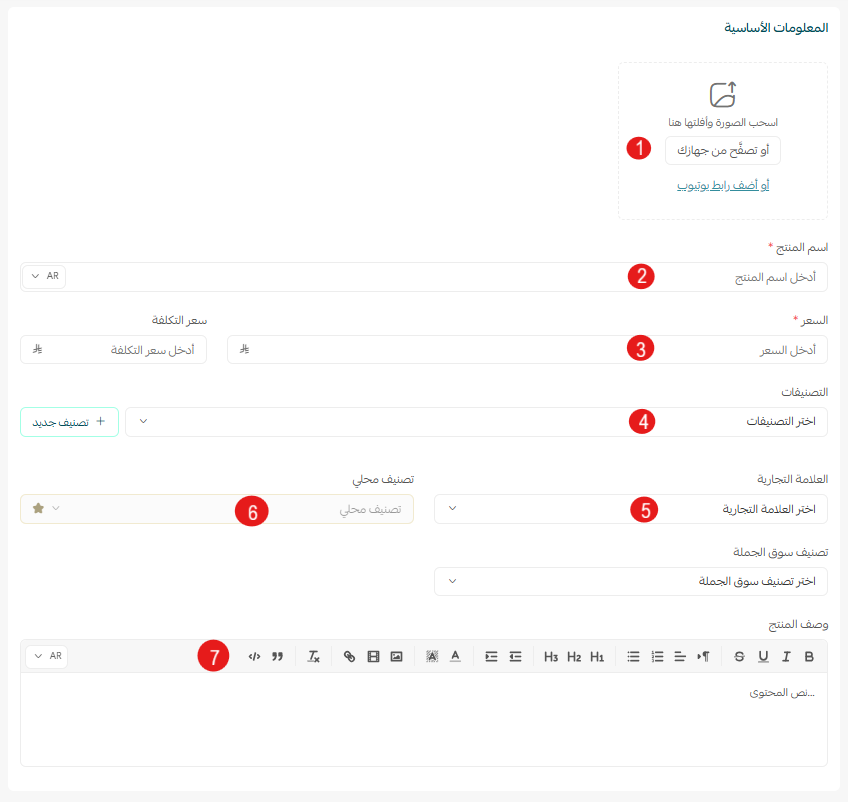
Task: Click the 'أو أضف رابط يوتيوب' YouTube link
Action: [x=722, y=186]
